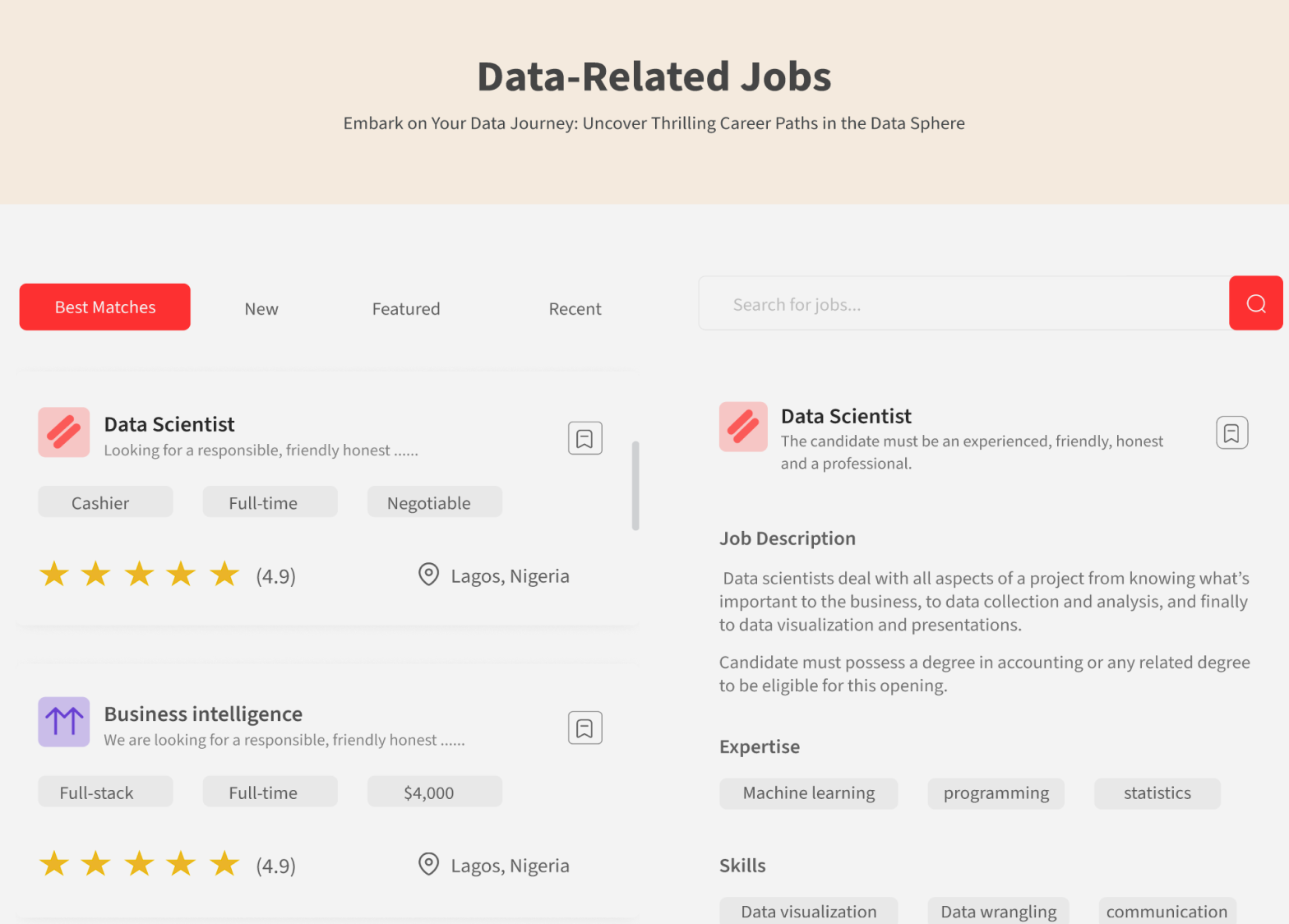Click the statistics expertise tag

pyautogui.click(x=1157, y=793)
